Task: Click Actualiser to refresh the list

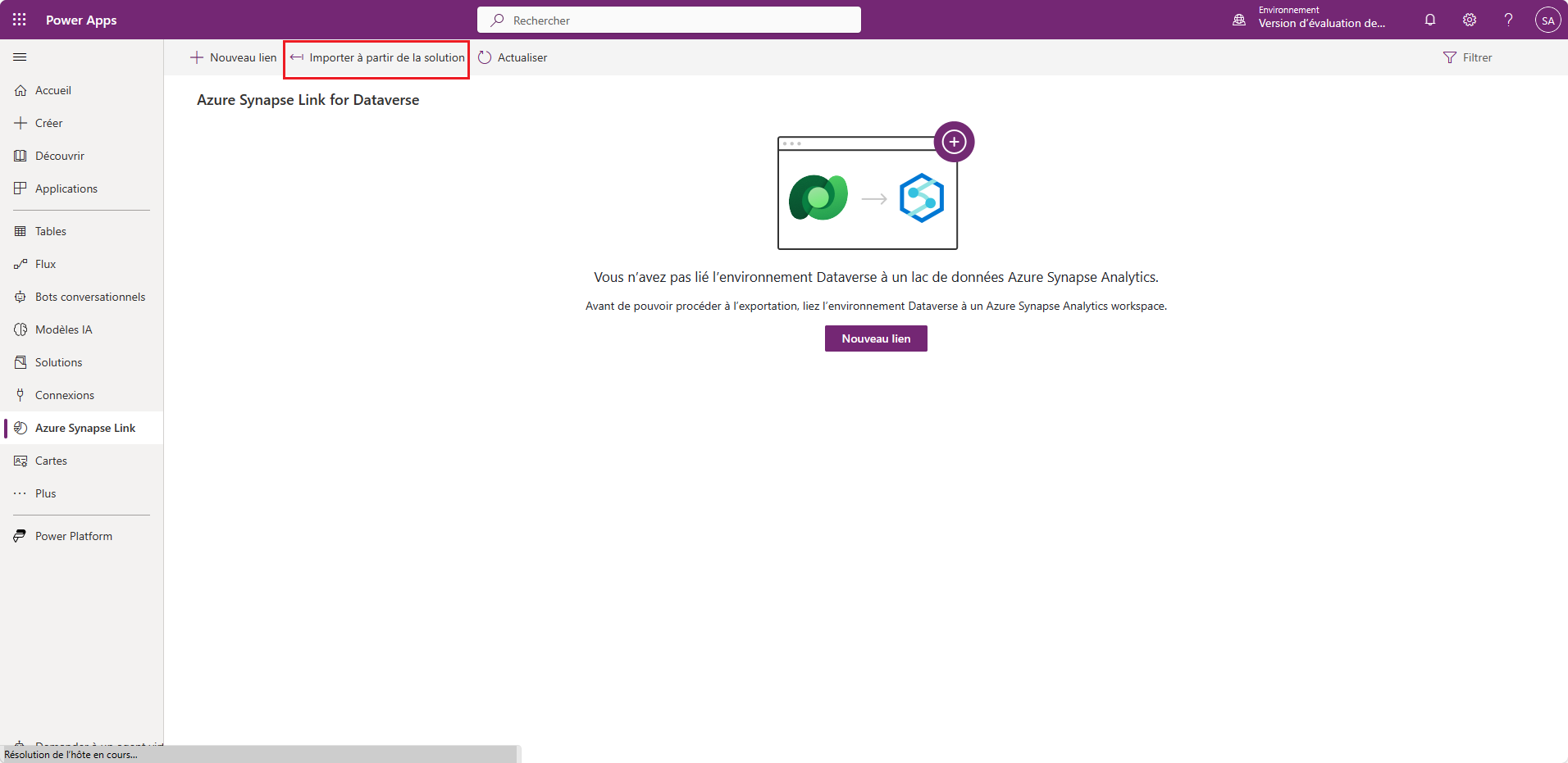Action: 513,57
